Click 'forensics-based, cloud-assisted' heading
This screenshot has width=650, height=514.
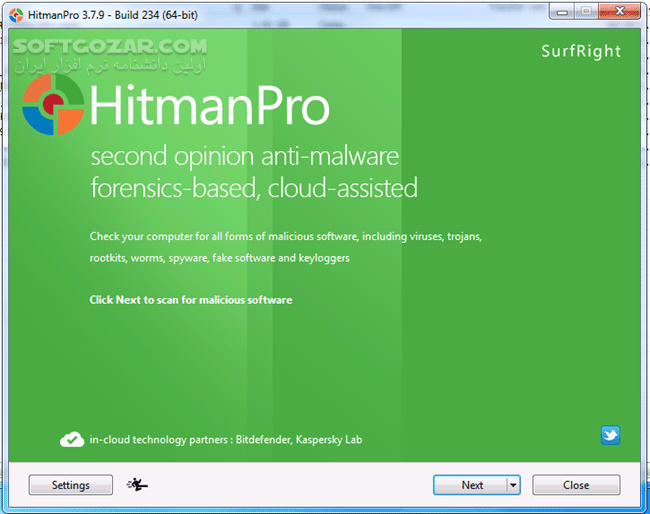[x=254, y=188]
